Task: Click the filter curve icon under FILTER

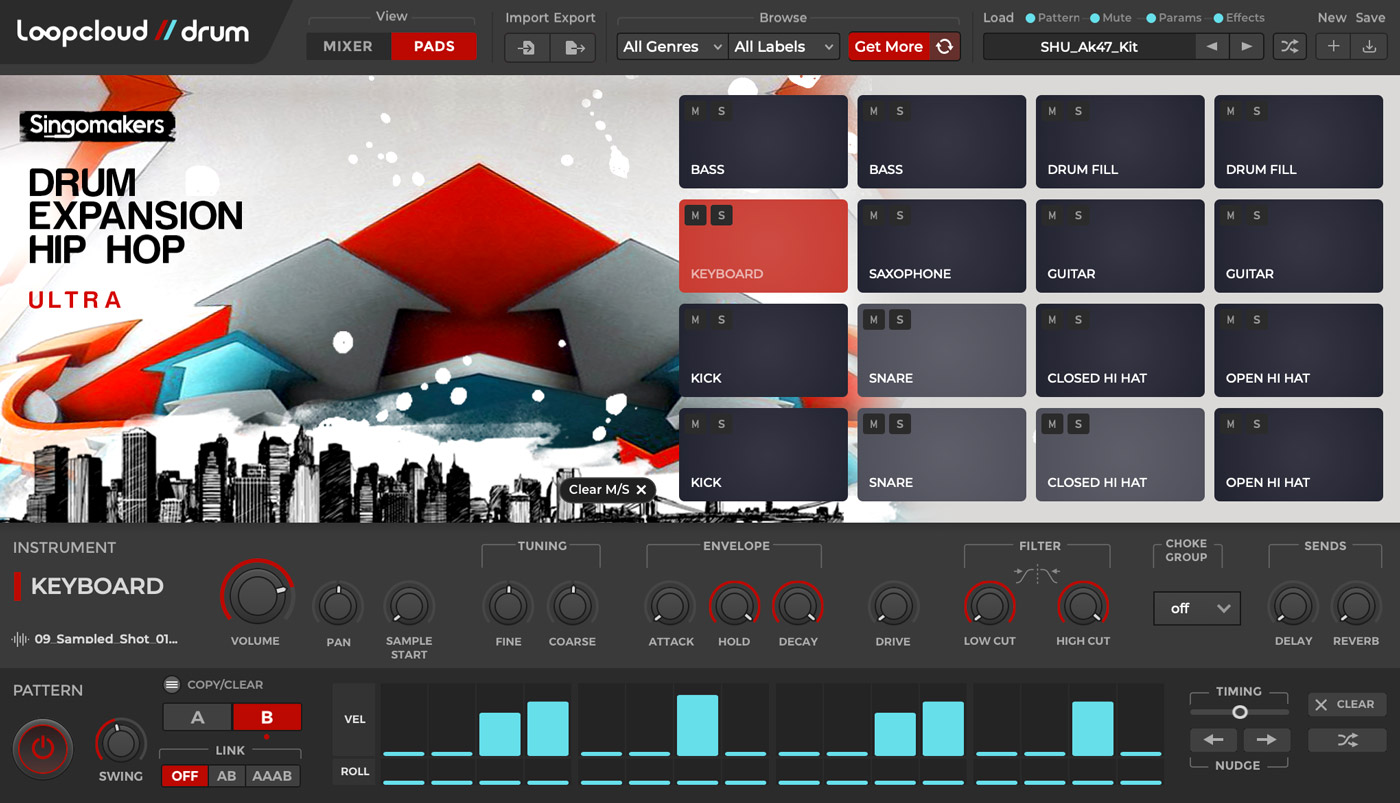Action: [1037, 574]
